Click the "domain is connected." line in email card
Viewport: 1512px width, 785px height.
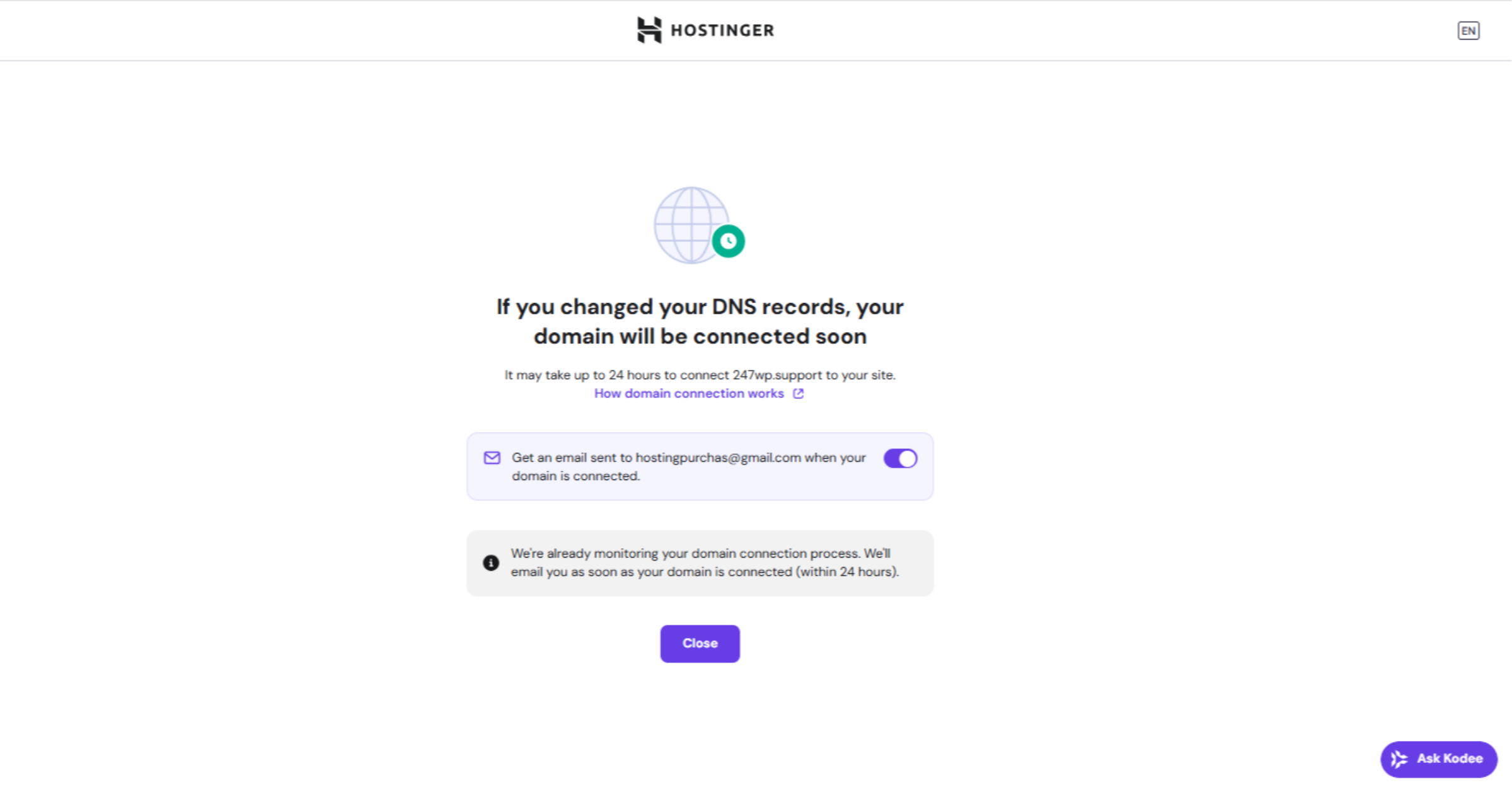[575, 476]
